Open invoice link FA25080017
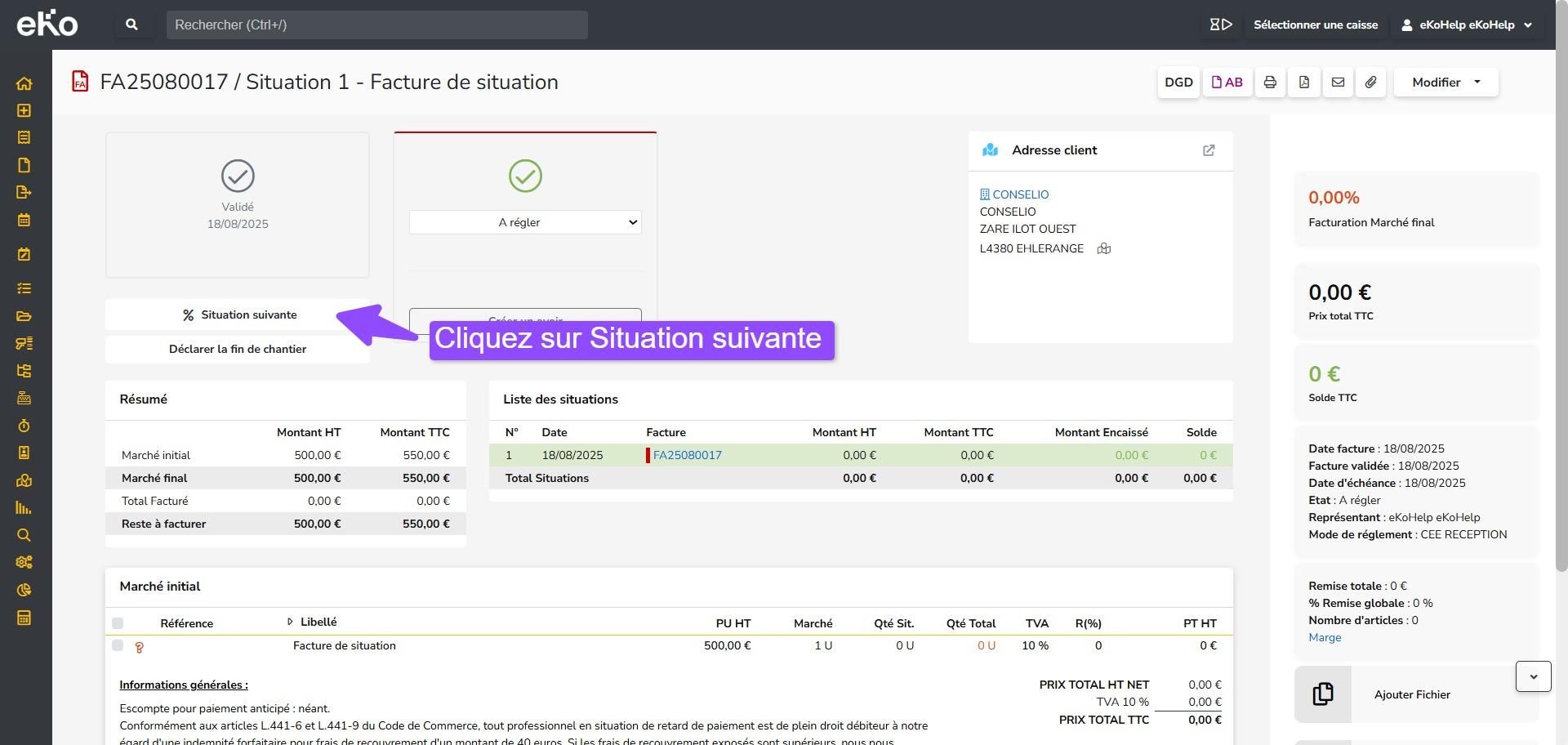The height and width of the screenshot is (745, 1568). (687, 455)
